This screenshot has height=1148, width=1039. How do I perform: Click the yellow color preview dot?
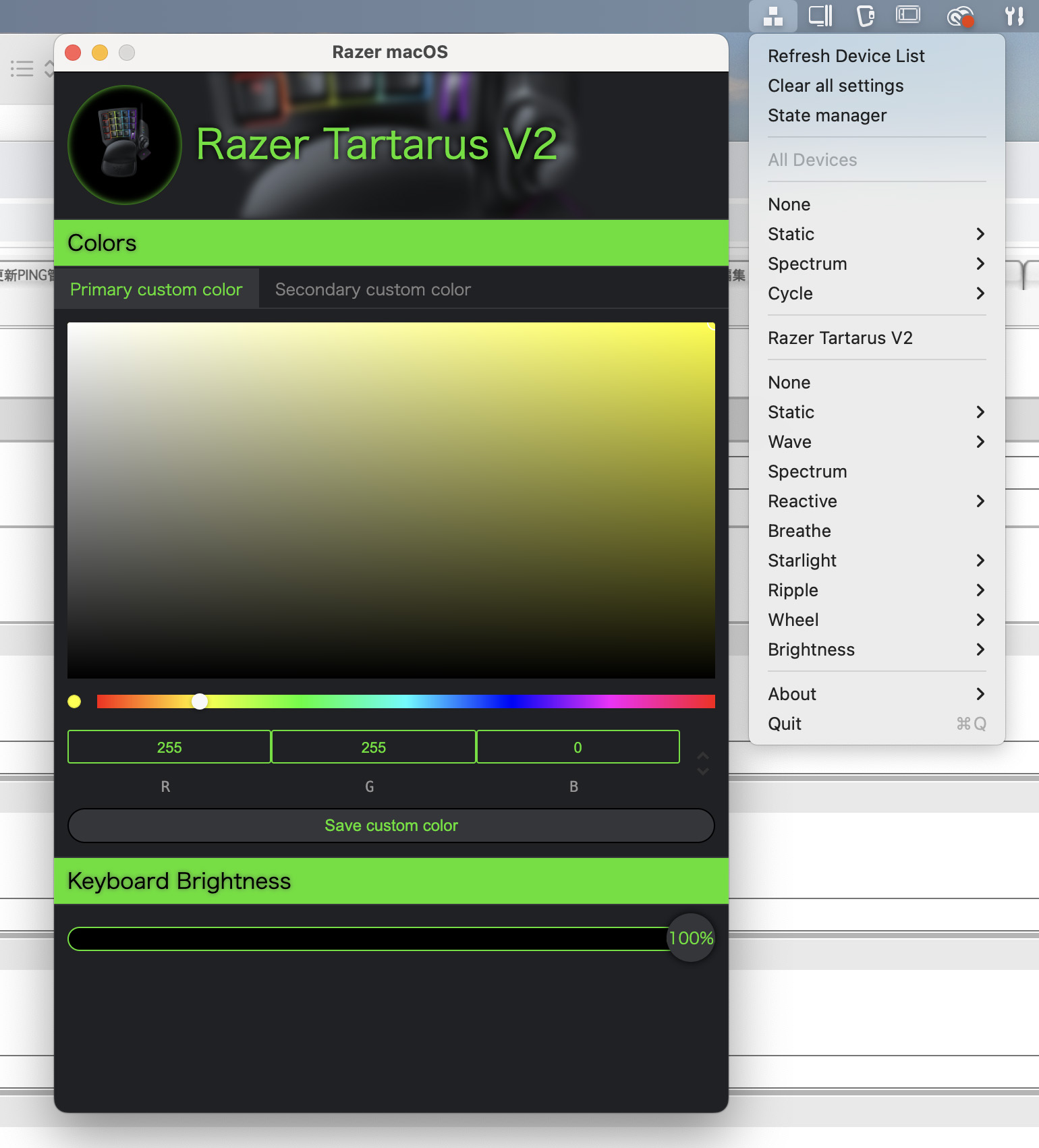(x=74, y=701)
